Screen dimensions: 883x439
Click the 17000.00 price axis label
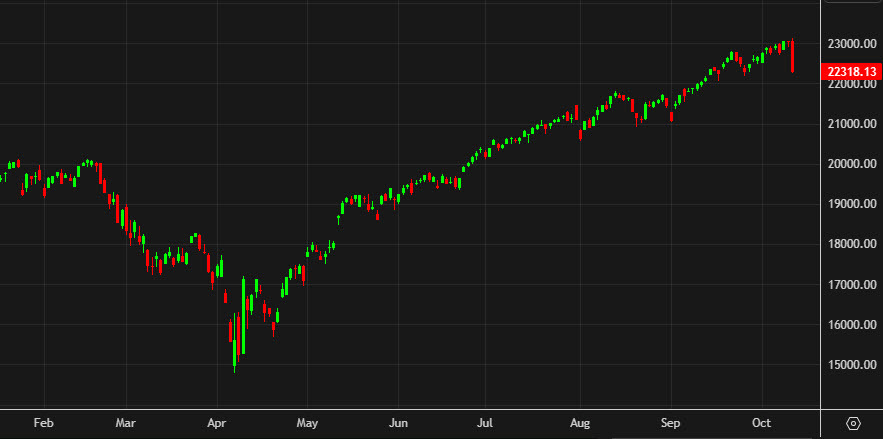point(850,285)
